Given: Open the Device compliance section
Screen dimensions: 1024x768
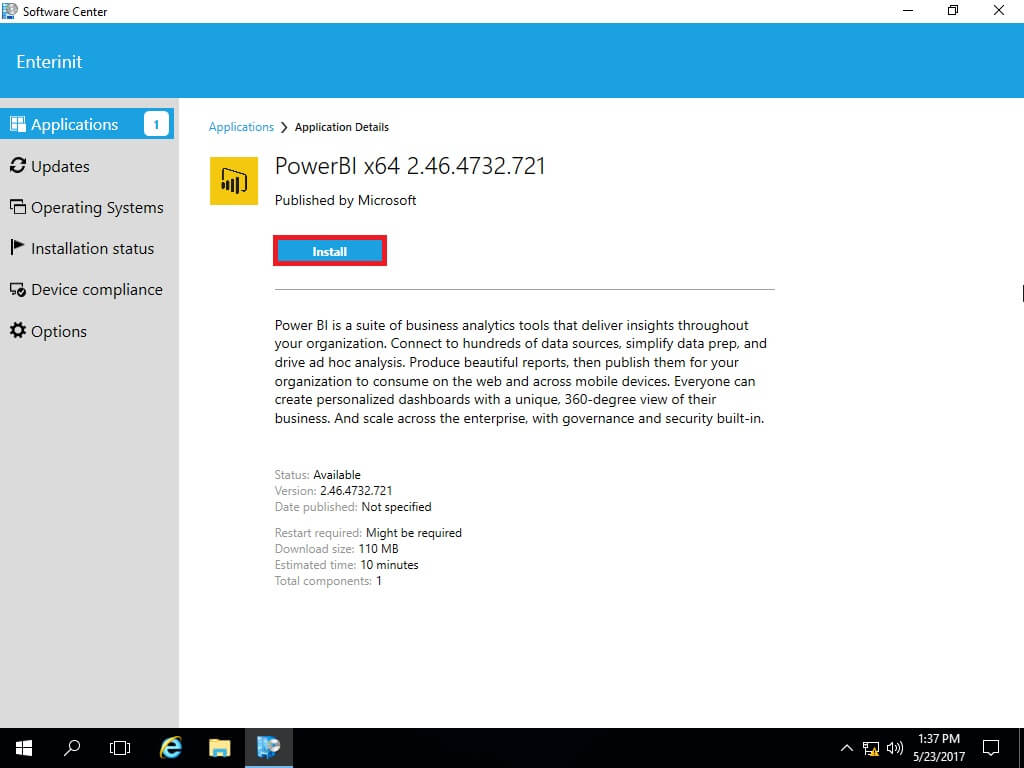Looking at the screenshot, I should tap(87, 289).
